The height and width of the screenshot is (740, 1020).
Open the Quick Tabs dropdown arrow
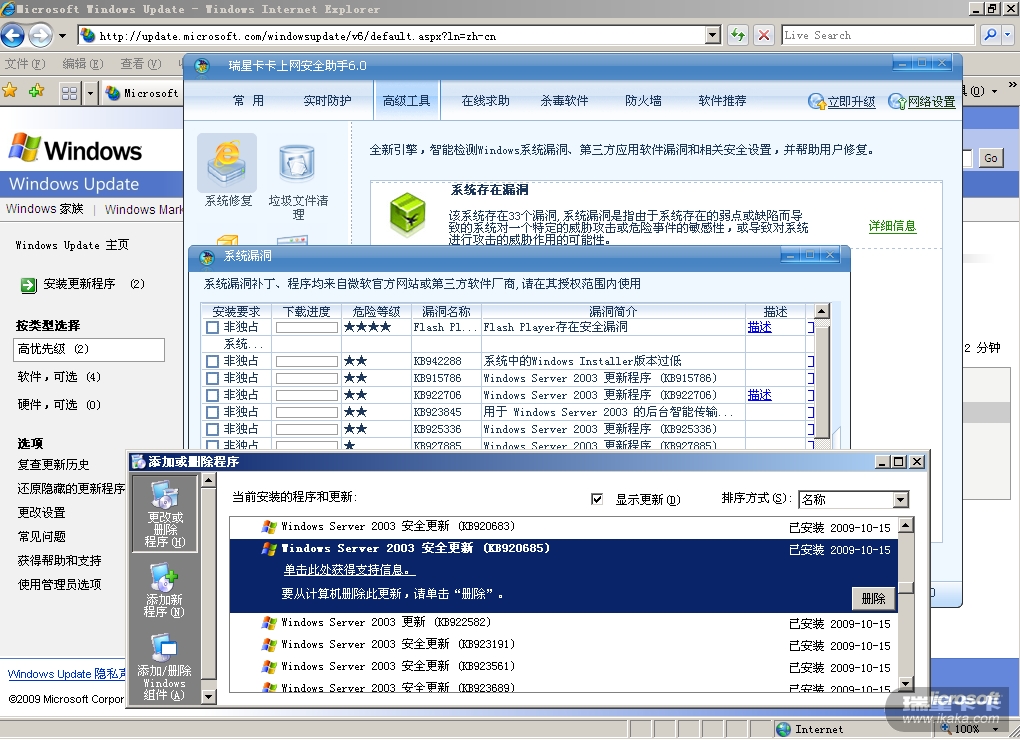pos(90,93)
